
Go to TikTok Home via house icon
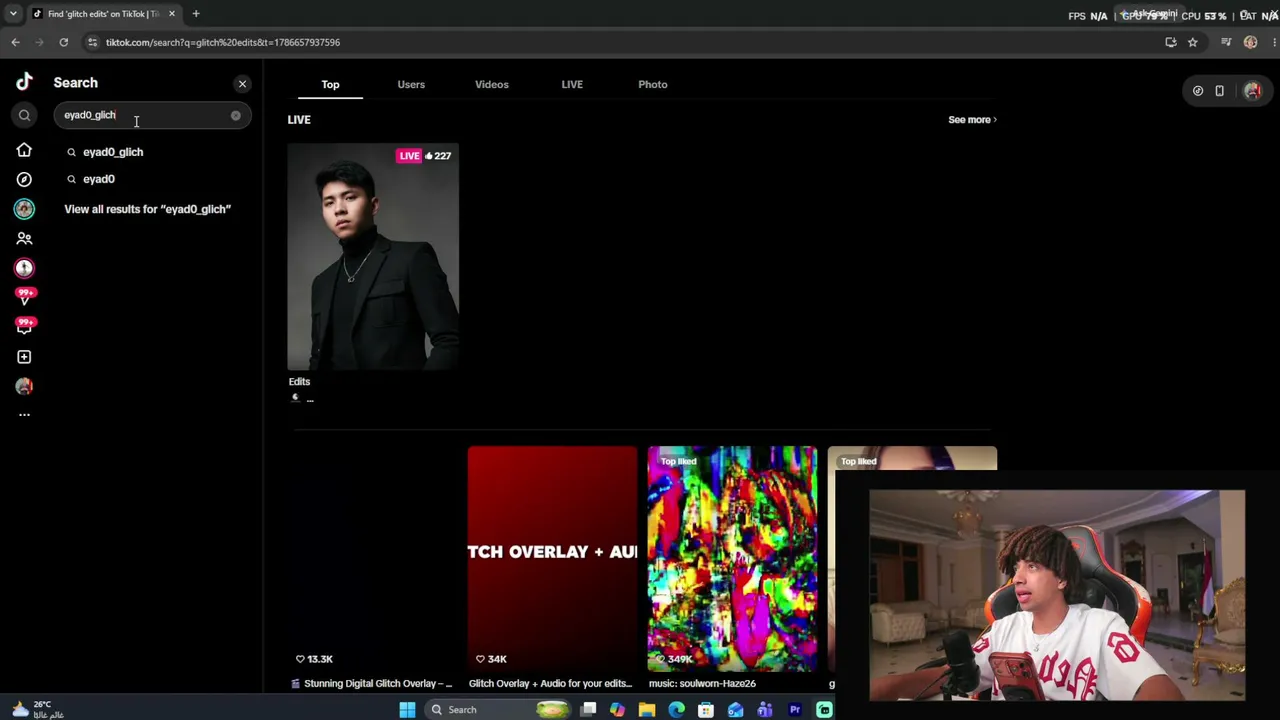[24, 150]
